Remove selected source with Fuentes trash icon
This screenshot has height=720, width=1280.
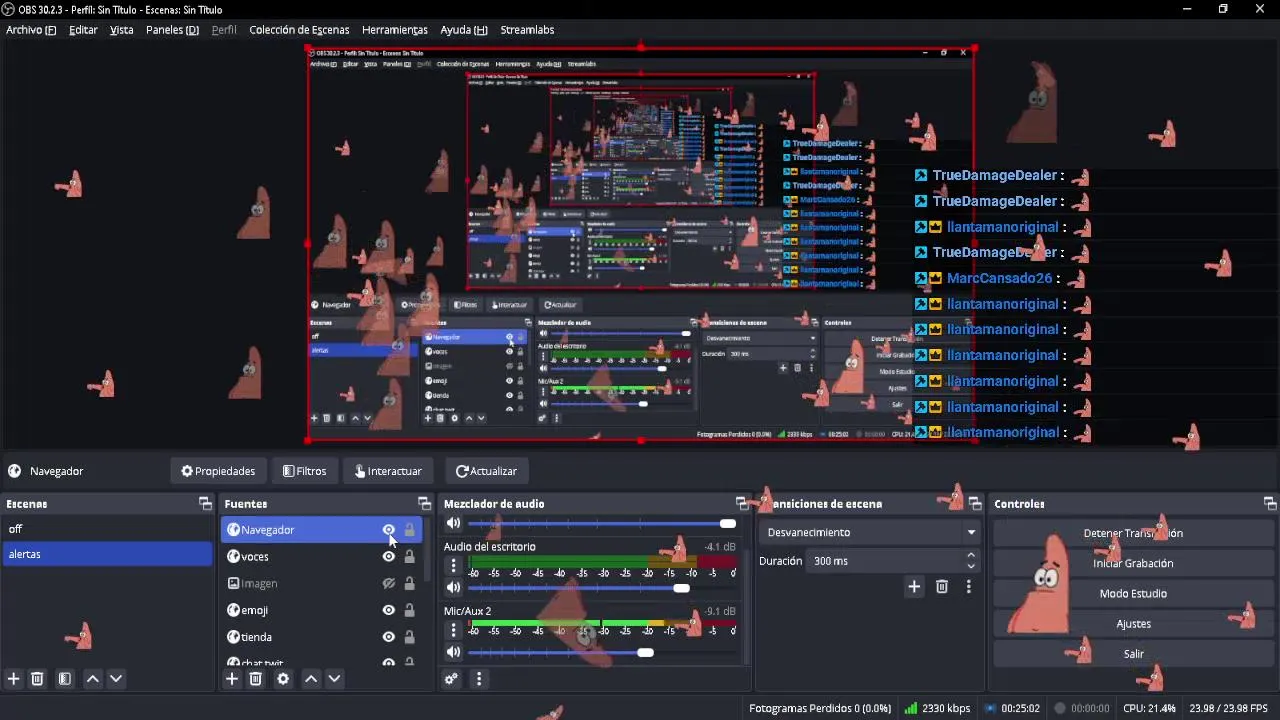[x=256, y=679]
